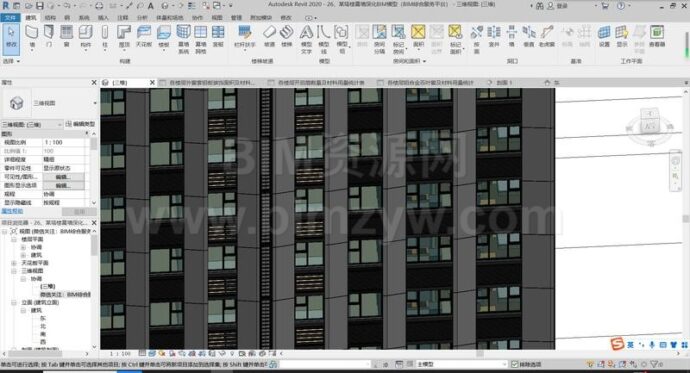
Task: Select the Curtain Grid (幕墙网格) tool
Action: point(201,39)
